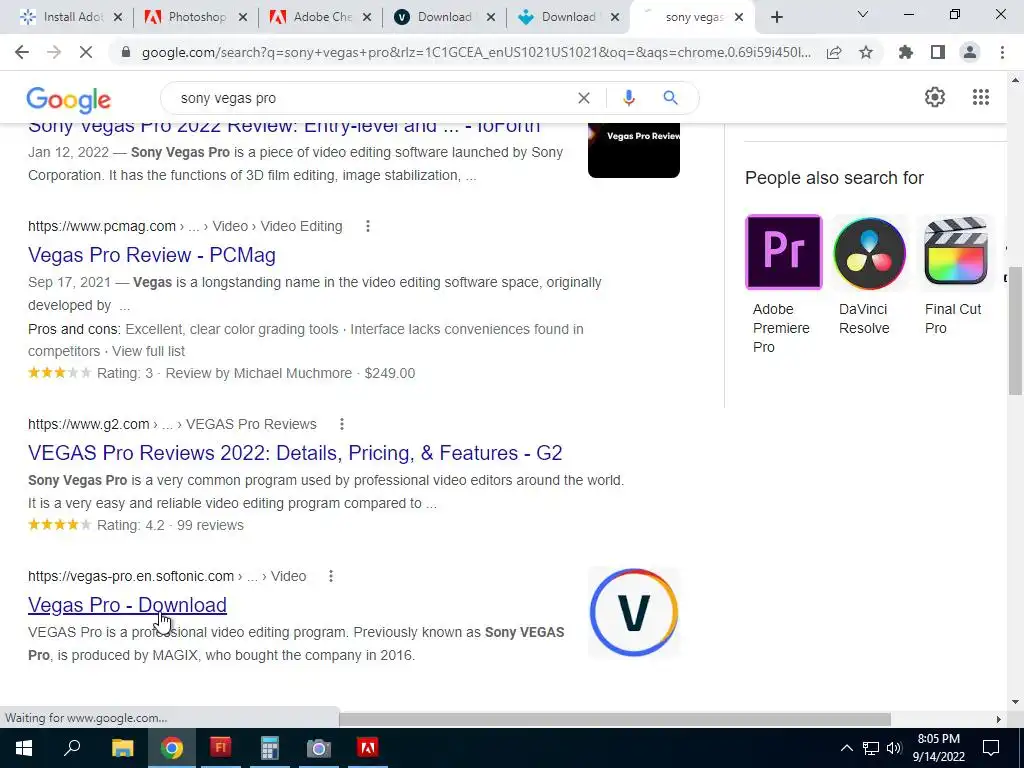Open the Chrome taskbar icon
Screen dimensions: 1024x768
172,748
